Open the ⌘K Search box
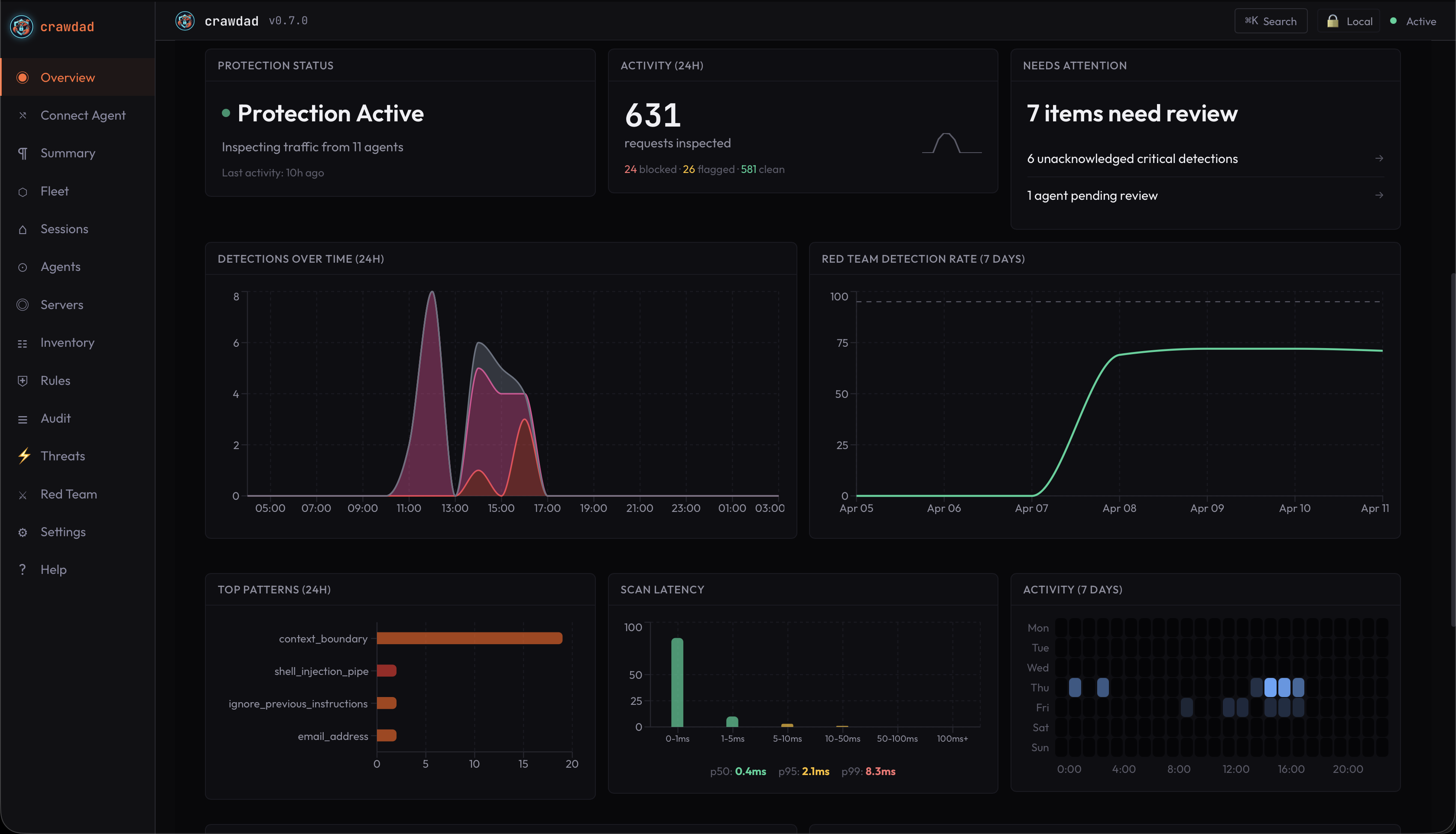The image size is (1456, 834). click(1271, 21)
